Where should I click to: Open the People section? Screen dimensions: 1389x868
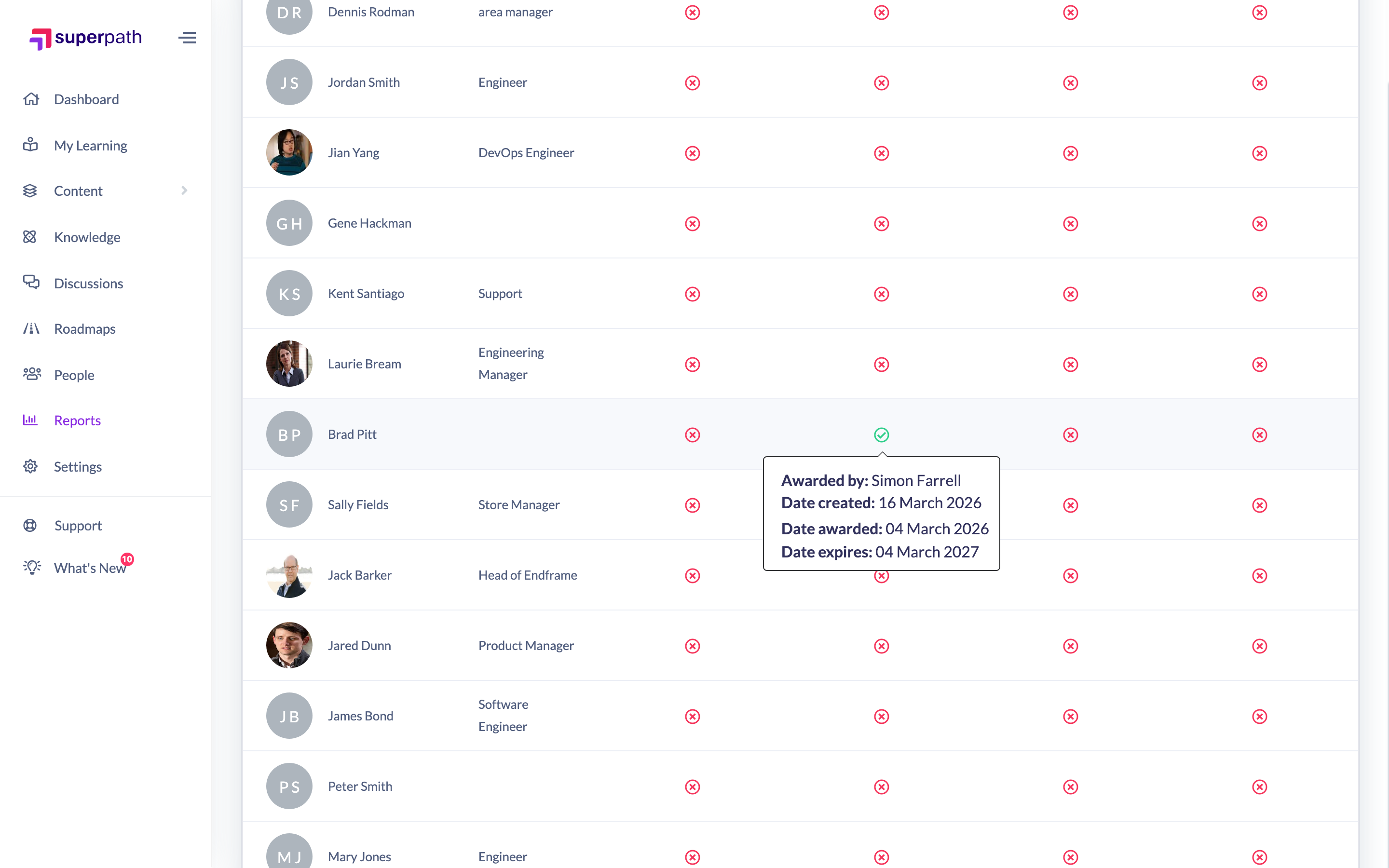pos(74,375)
